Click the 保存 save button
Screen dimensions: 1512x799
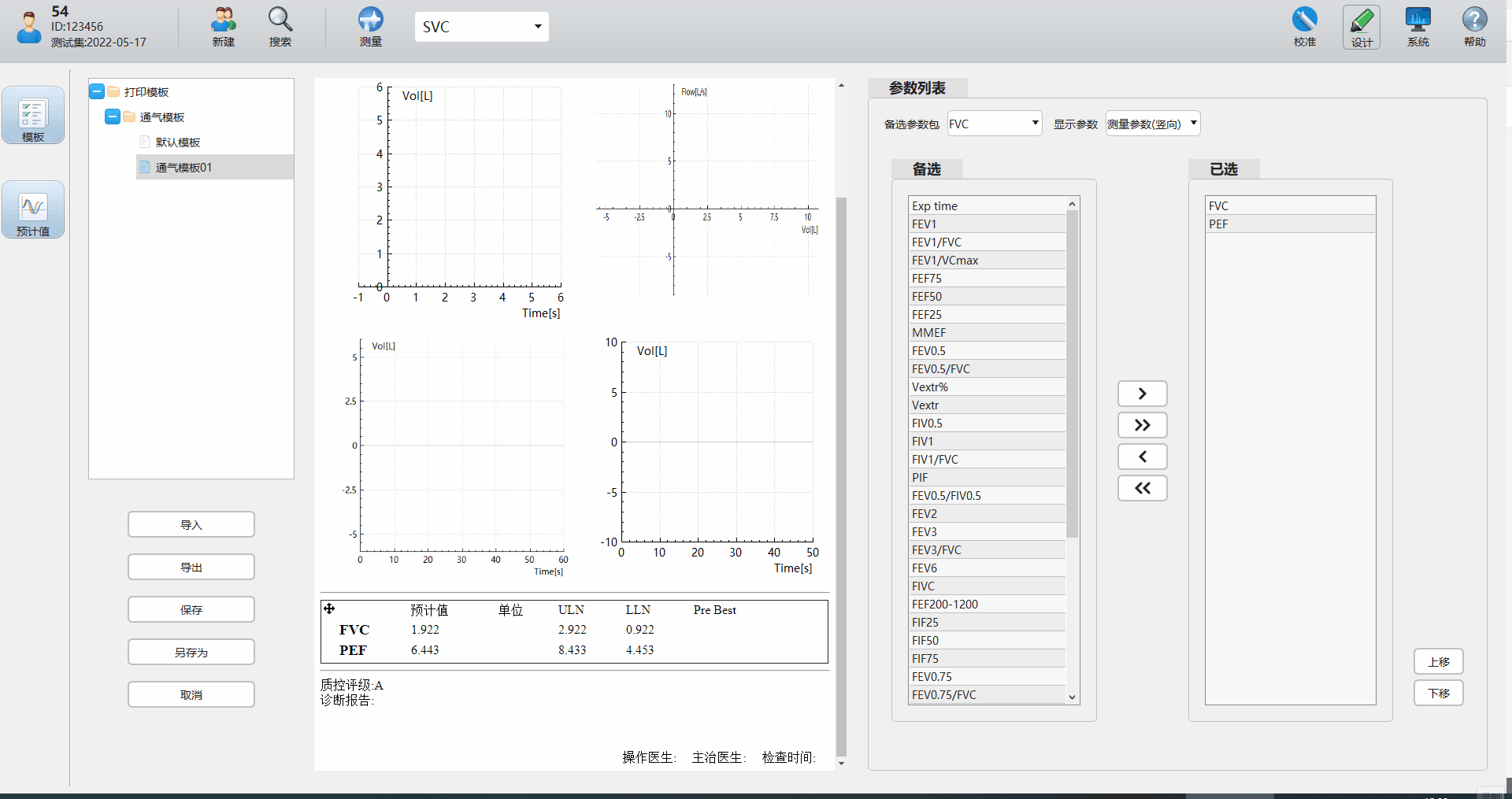[x=191, y=610]
